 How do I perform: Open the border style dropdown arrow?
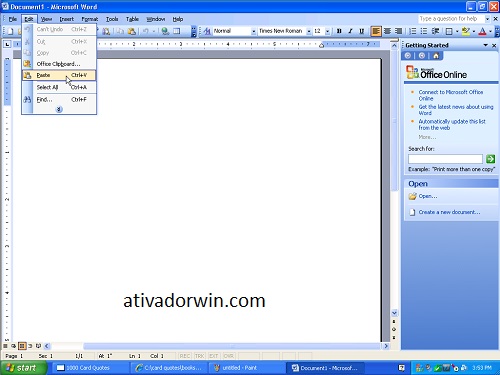point(457,31)
